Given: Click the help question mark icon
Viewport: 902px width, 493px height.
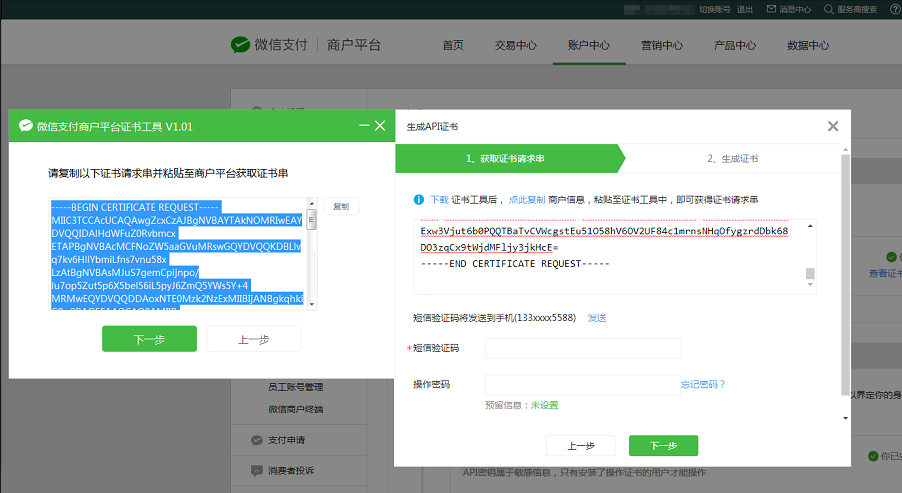Looking at the screenshot, I should tap(893, 9).
